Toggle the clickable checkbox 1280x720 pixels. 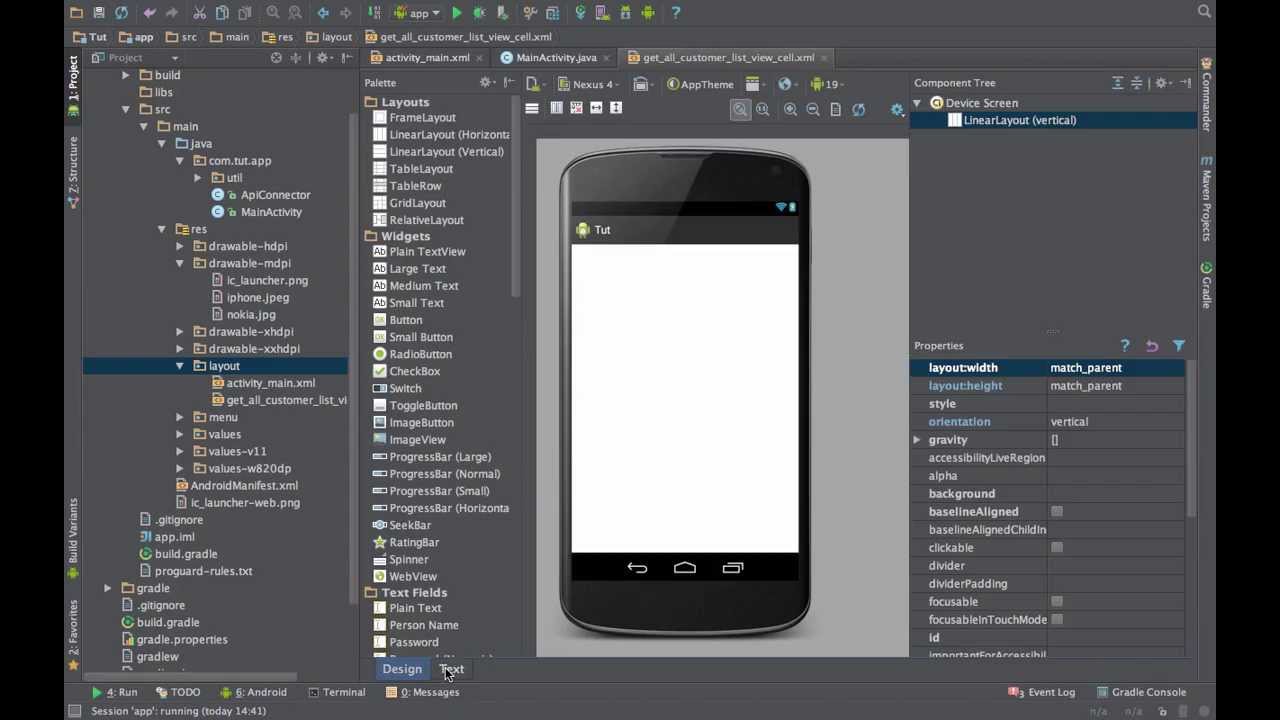click(x=1057, y=548)
